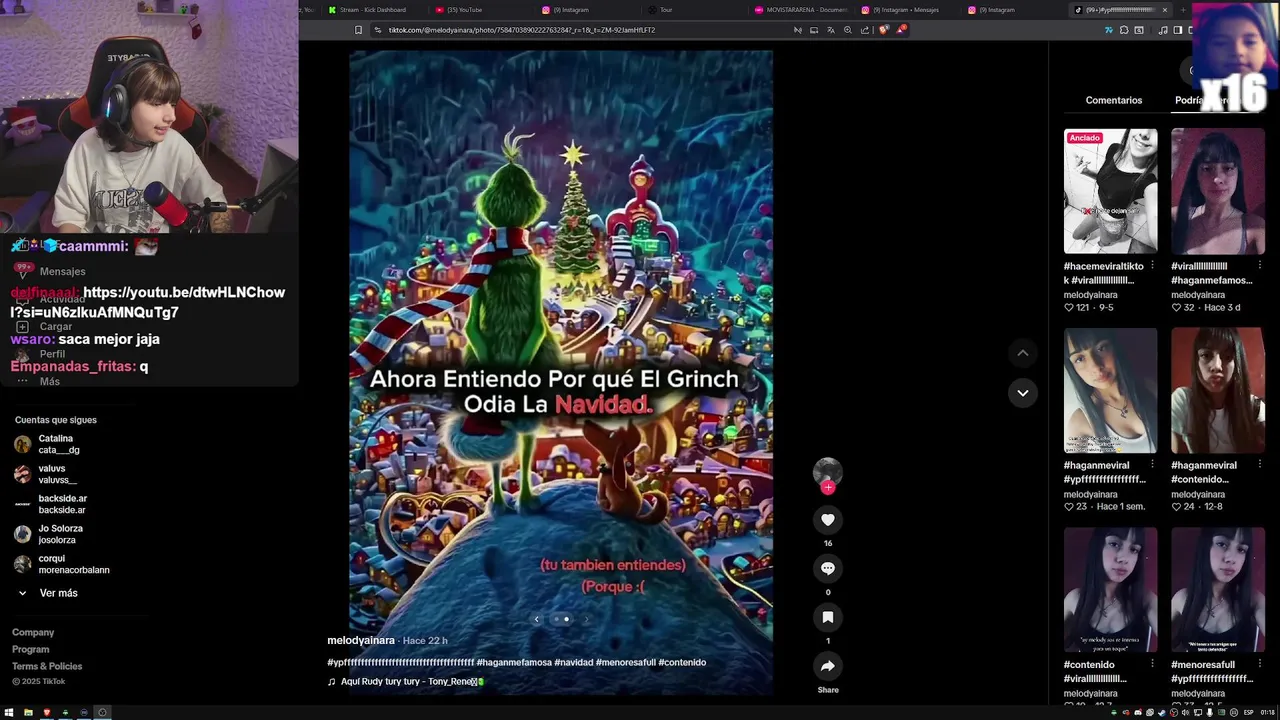Click the taskbar clock showing 01:18
The image size is (1280, 720).
pos(1268,712)
